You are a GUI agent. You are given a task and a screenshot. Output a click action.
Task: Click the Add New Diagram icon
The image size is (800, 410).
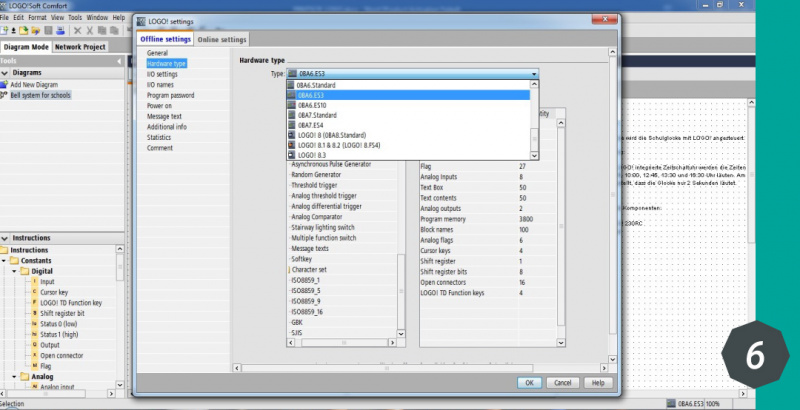(4, 84)
